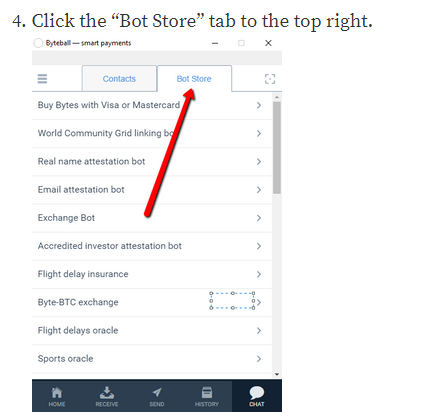Click the scrollbar down arrow
Viewport: 422px width, 419px height.
pyautogui.click(x=277, y=374)
